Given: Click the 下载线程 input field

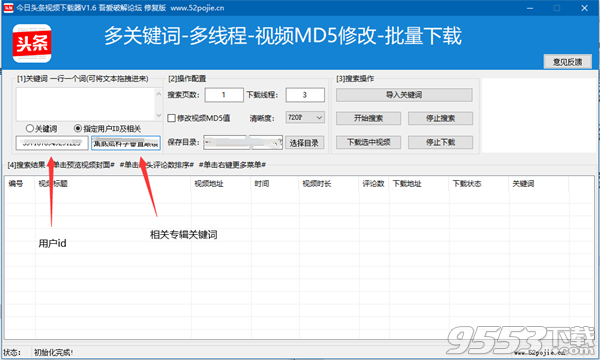Looking at the screenshot, I should (x=305, y=95).
